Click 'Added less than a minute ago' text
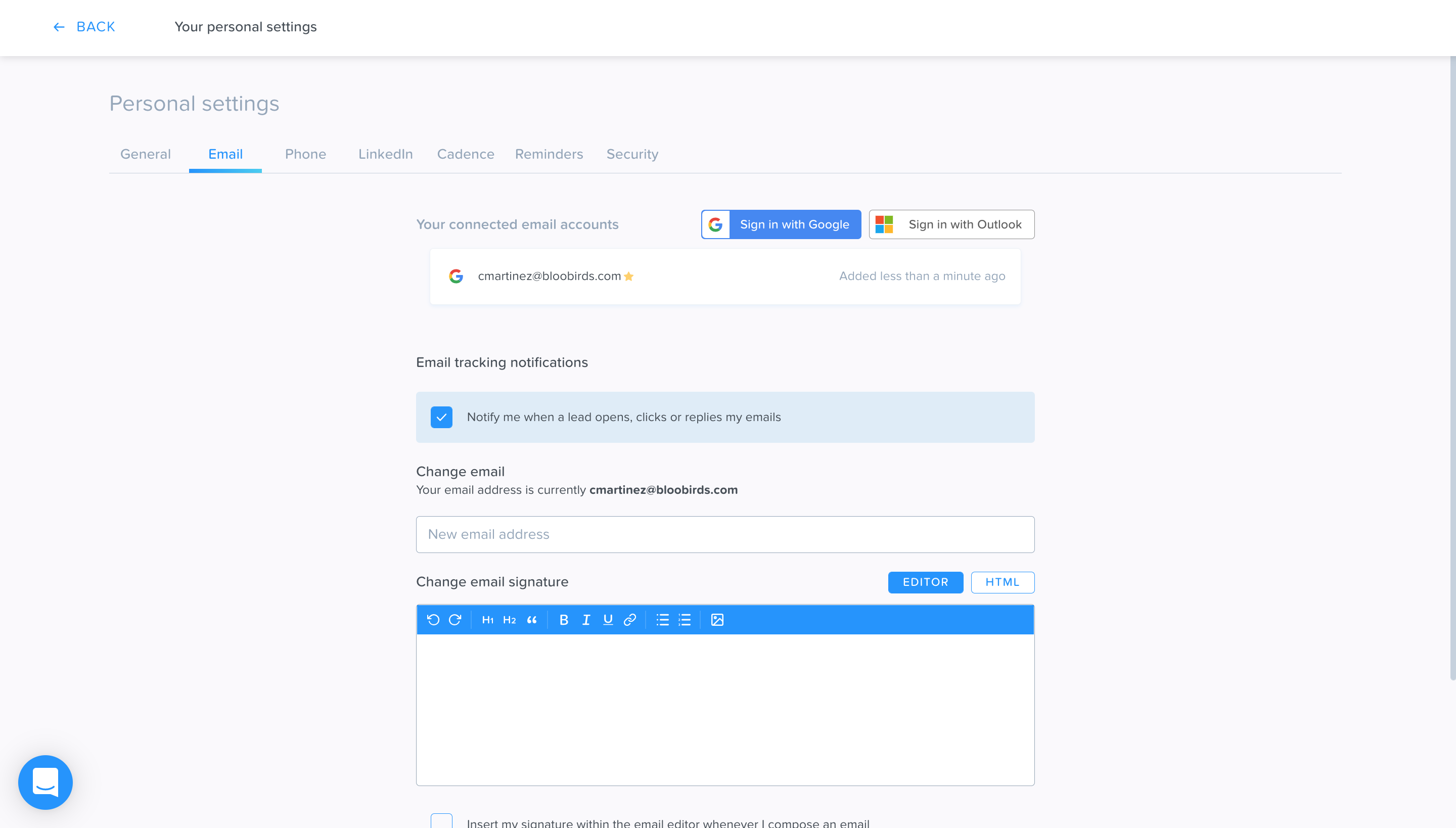Viewport: 1456px width, 828px height. (922, 277)
